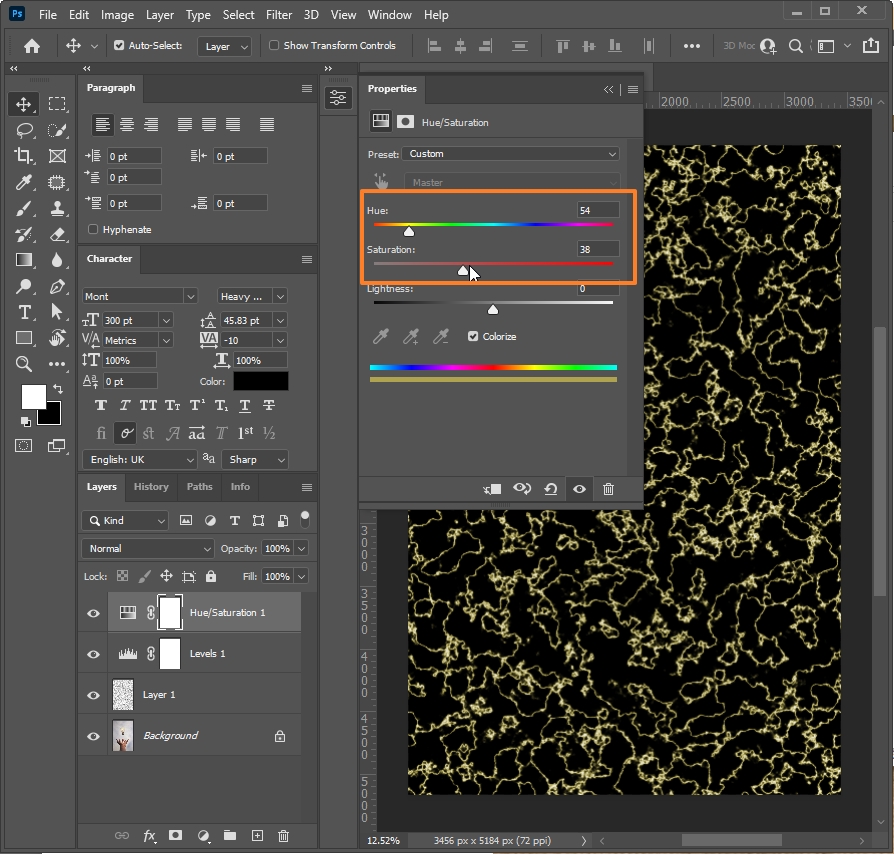Uncheck the Colorize checkbox
Image resolution: width=894 pixels, height=854 pixels.
coord(473,337)
